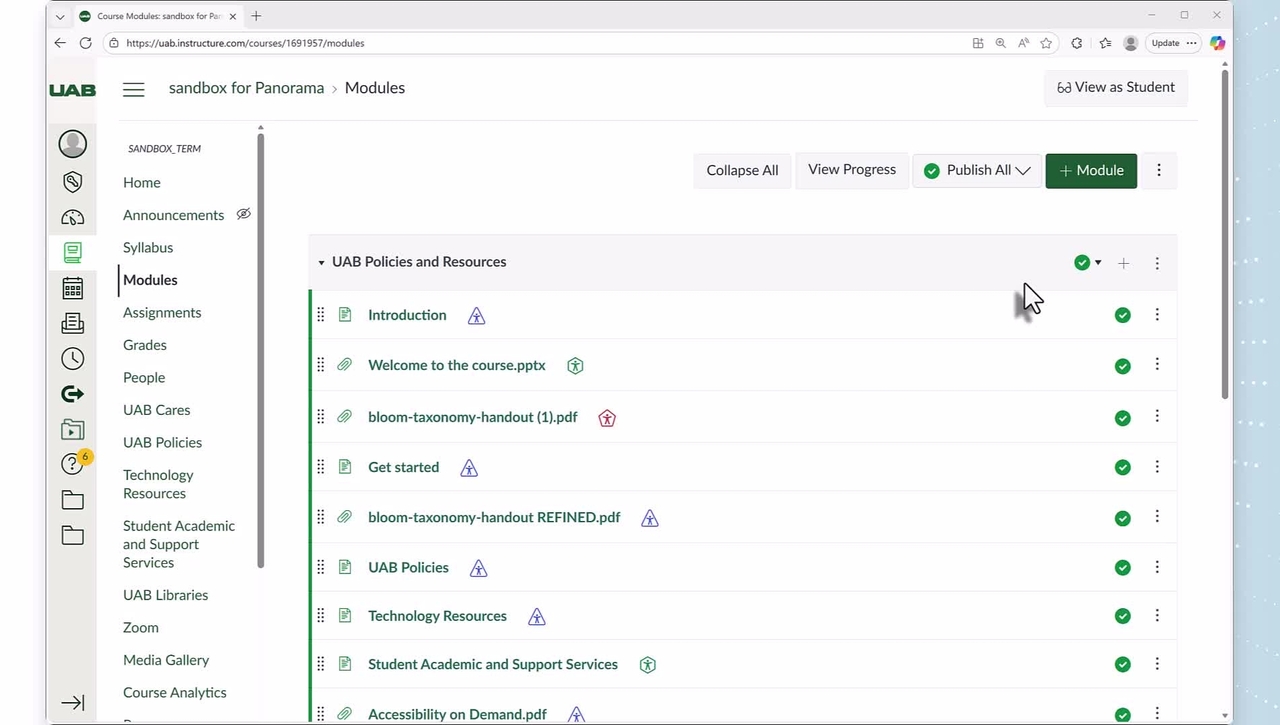Toggle publish status of Get started page
This screenshot has width=1280, height=725.
pos(1122,467)
